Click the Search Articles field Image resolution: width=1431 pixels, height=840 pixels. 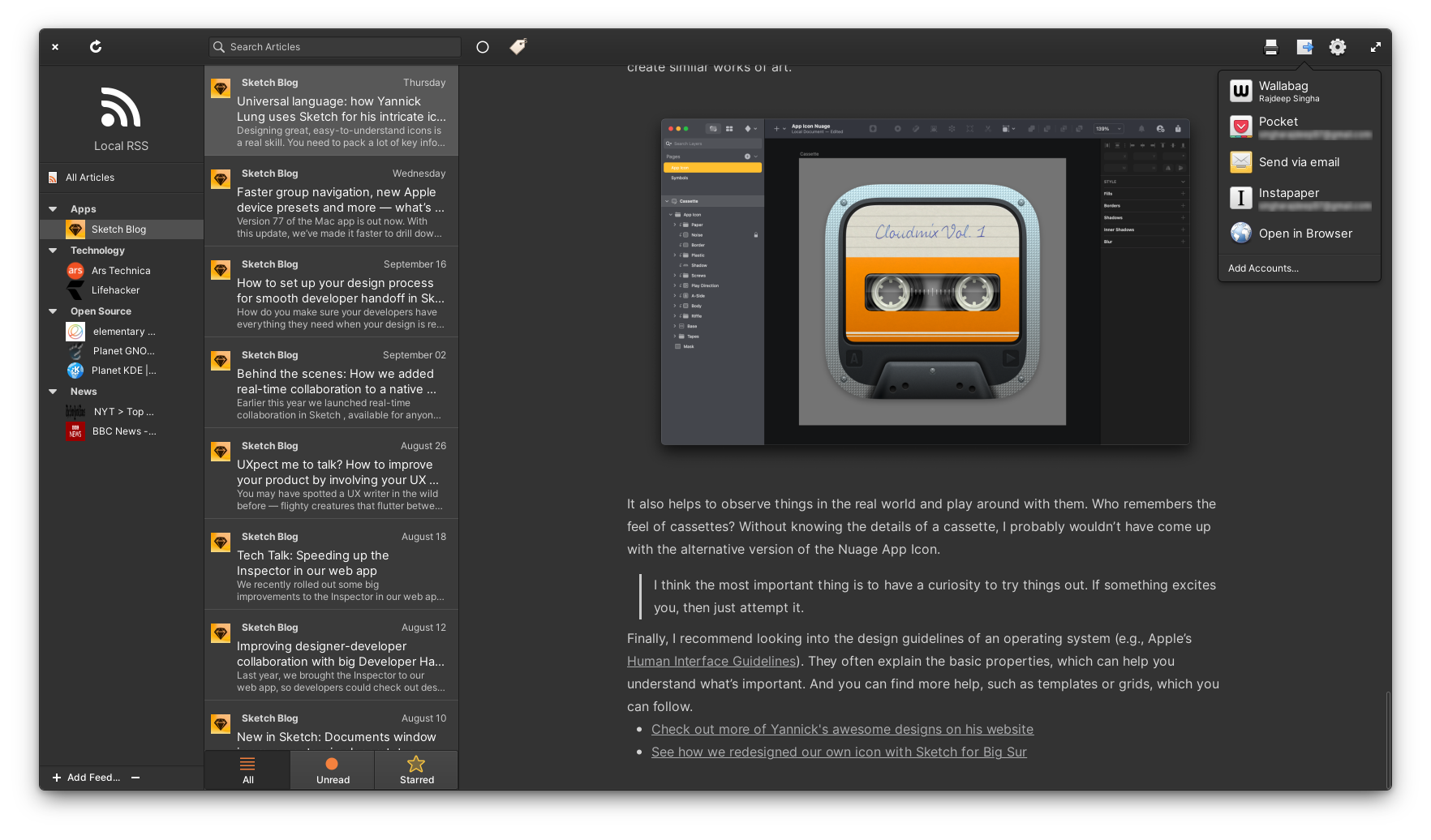point(335,47)
